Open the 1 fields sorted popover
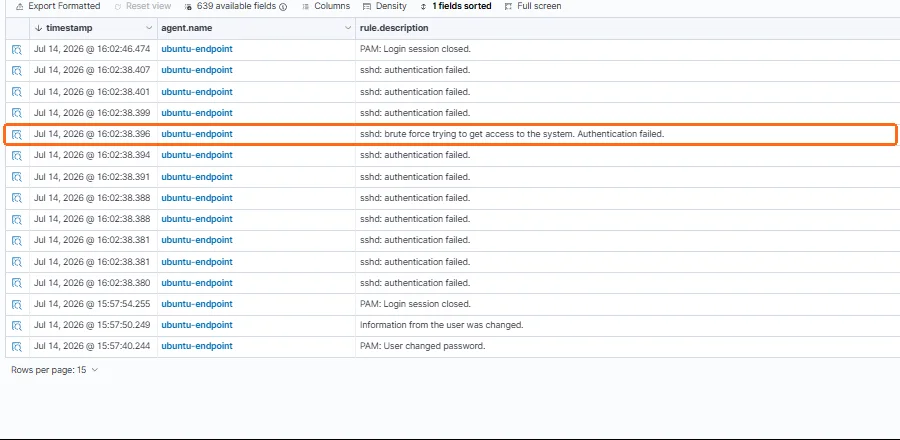900x440 pixels. [x=456, y=6]
